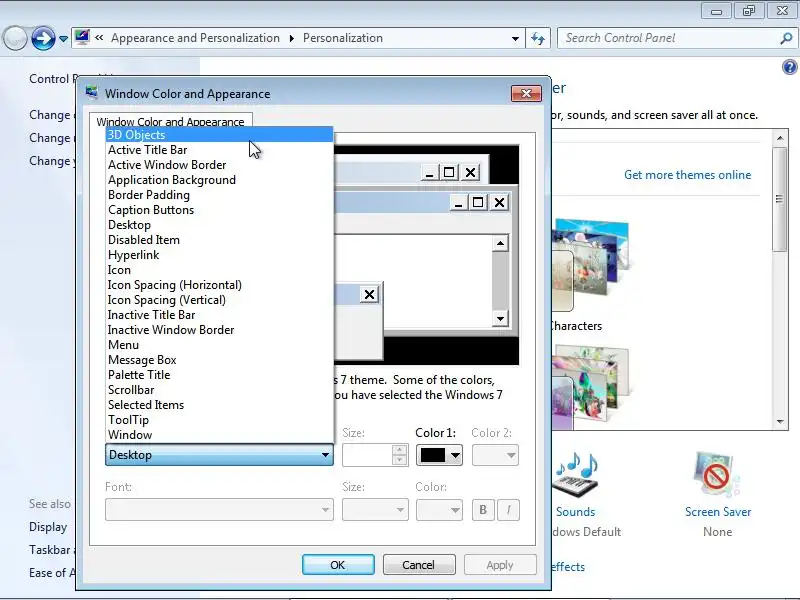This screenshot has height=600, width=800.
Task: Click preview message box close X
Action: click(369, 294)
